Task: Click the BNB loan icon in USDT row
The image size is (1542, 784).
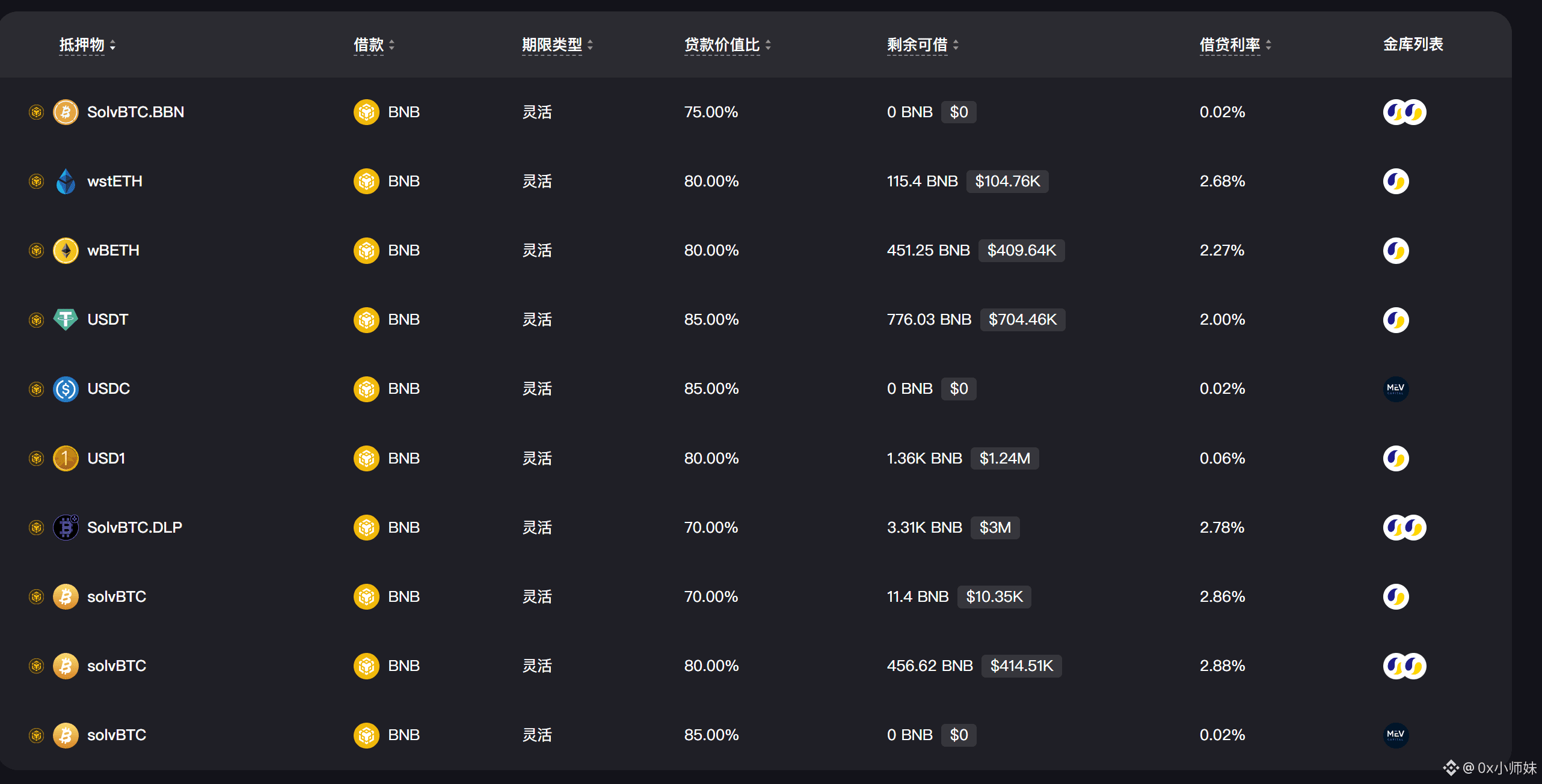Action: (366, 319)
